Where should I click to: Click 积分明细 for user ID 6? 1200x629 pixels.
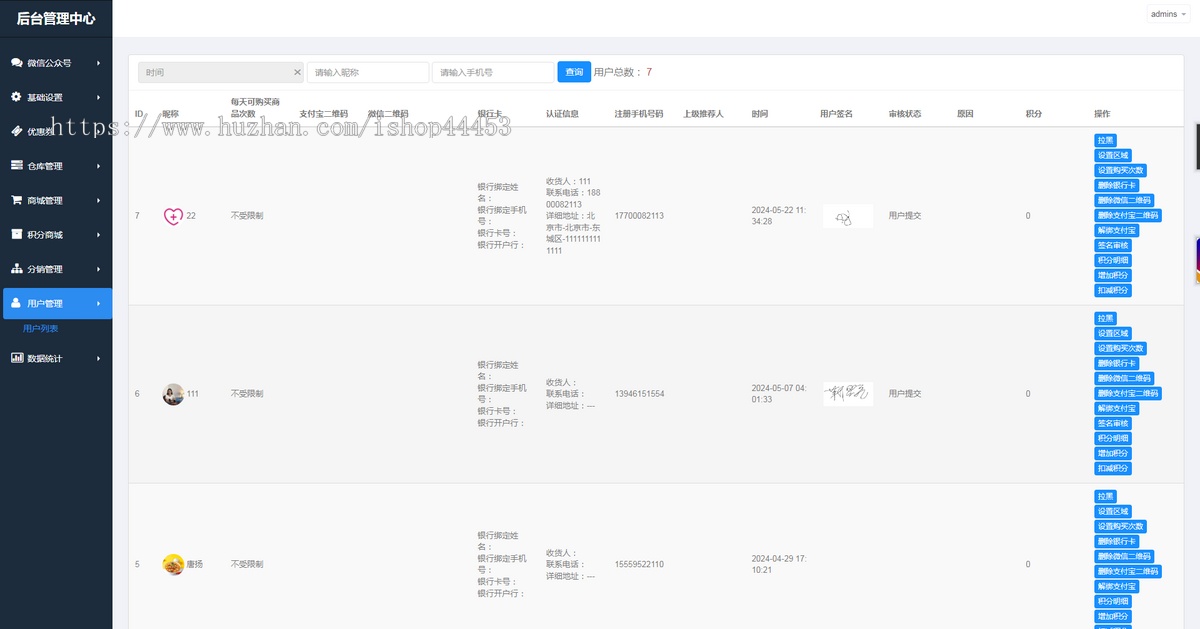point(1113,438)
